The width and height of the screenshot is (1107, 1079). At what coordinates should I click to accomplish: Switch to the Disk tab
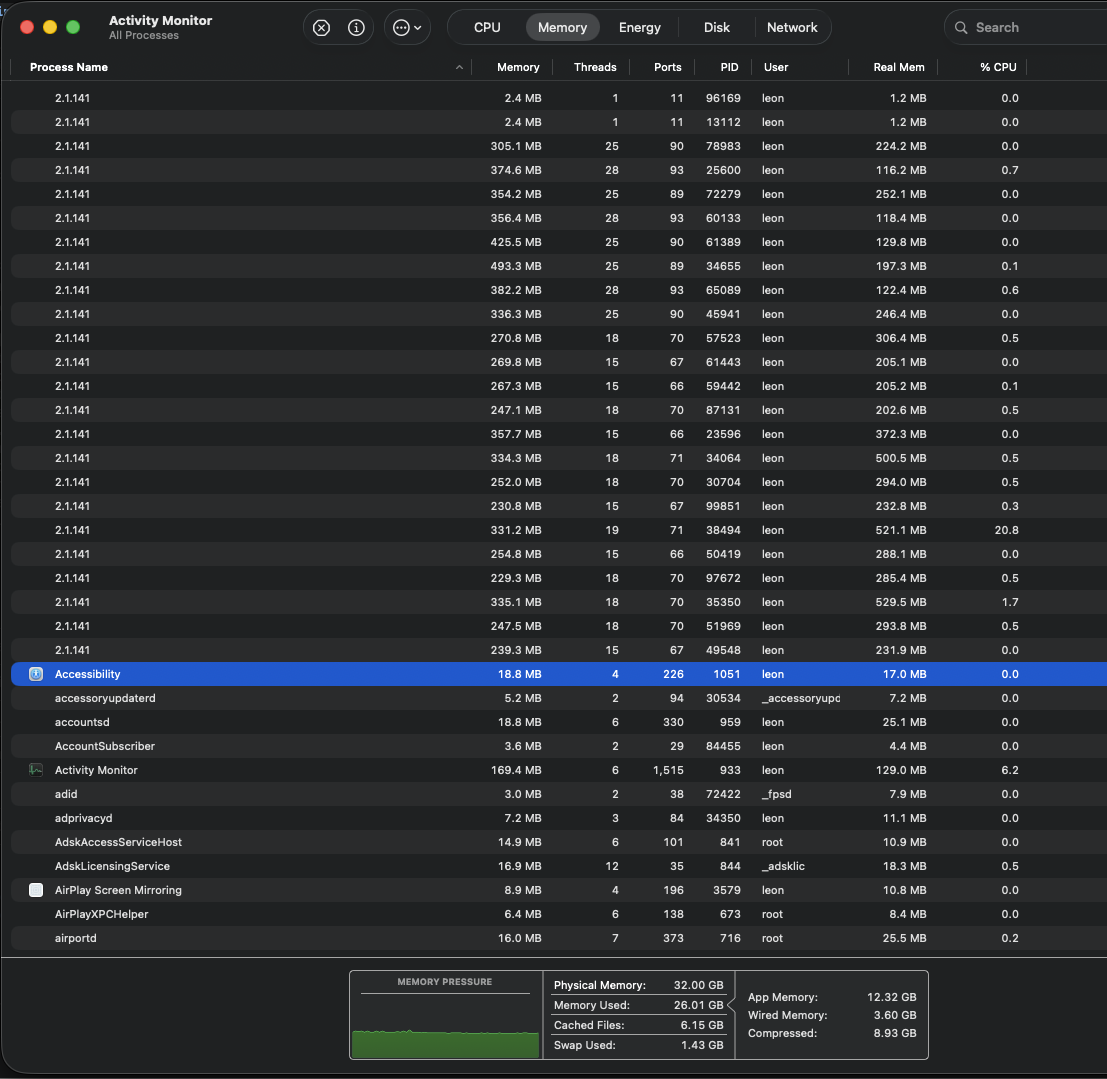pyautogui.click(x=717, y=28)
